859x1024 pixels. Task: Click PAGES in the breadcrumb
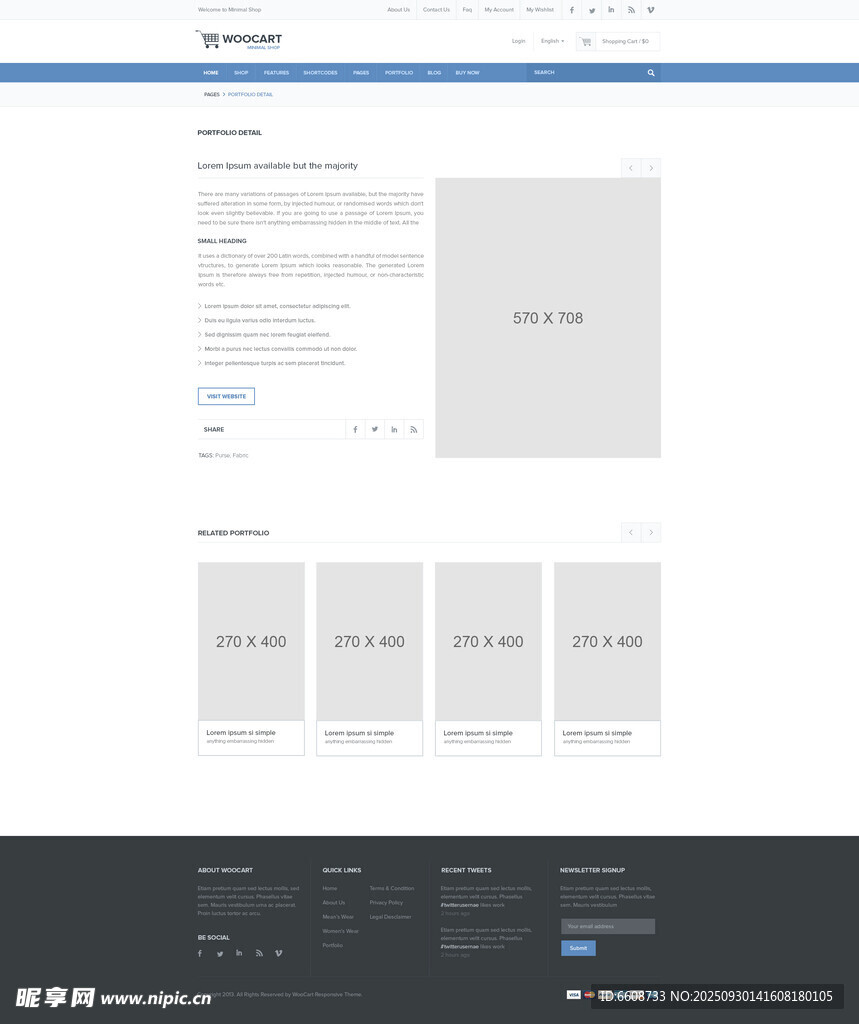212,95
